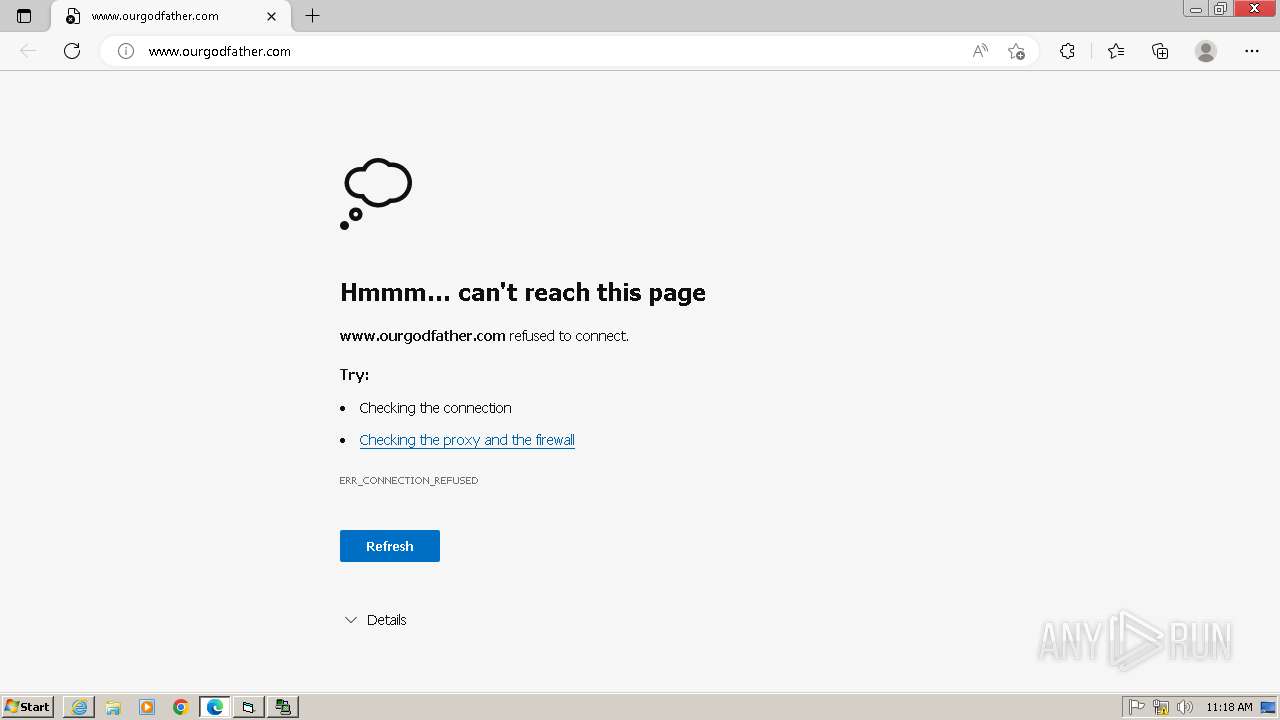Viewport: 1280px width, 720px height.
Task: Open the 11:18 AM clock
Action: [1229, 707]
